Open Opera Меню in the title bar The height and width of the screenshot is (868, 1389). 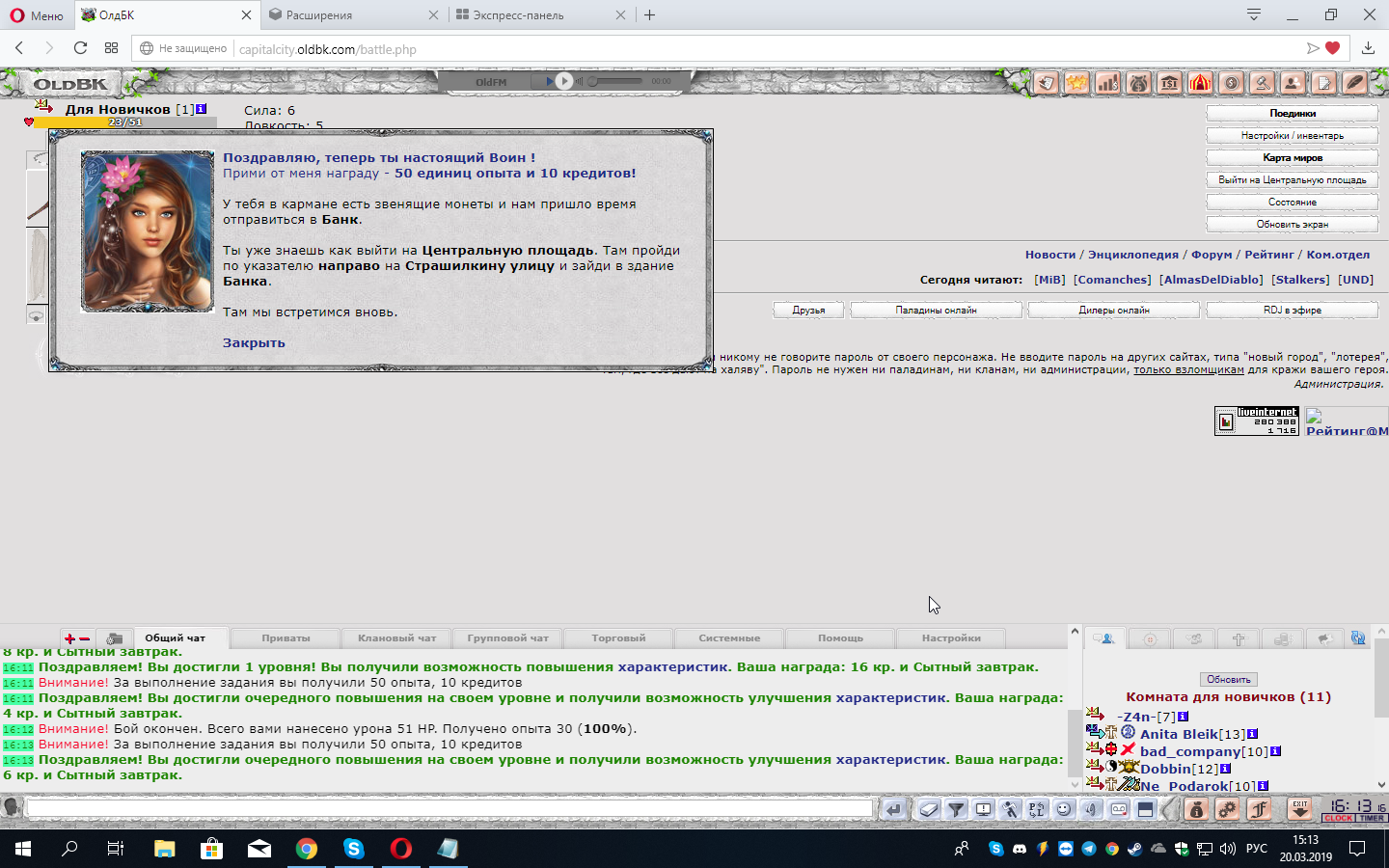click(37, 15)
